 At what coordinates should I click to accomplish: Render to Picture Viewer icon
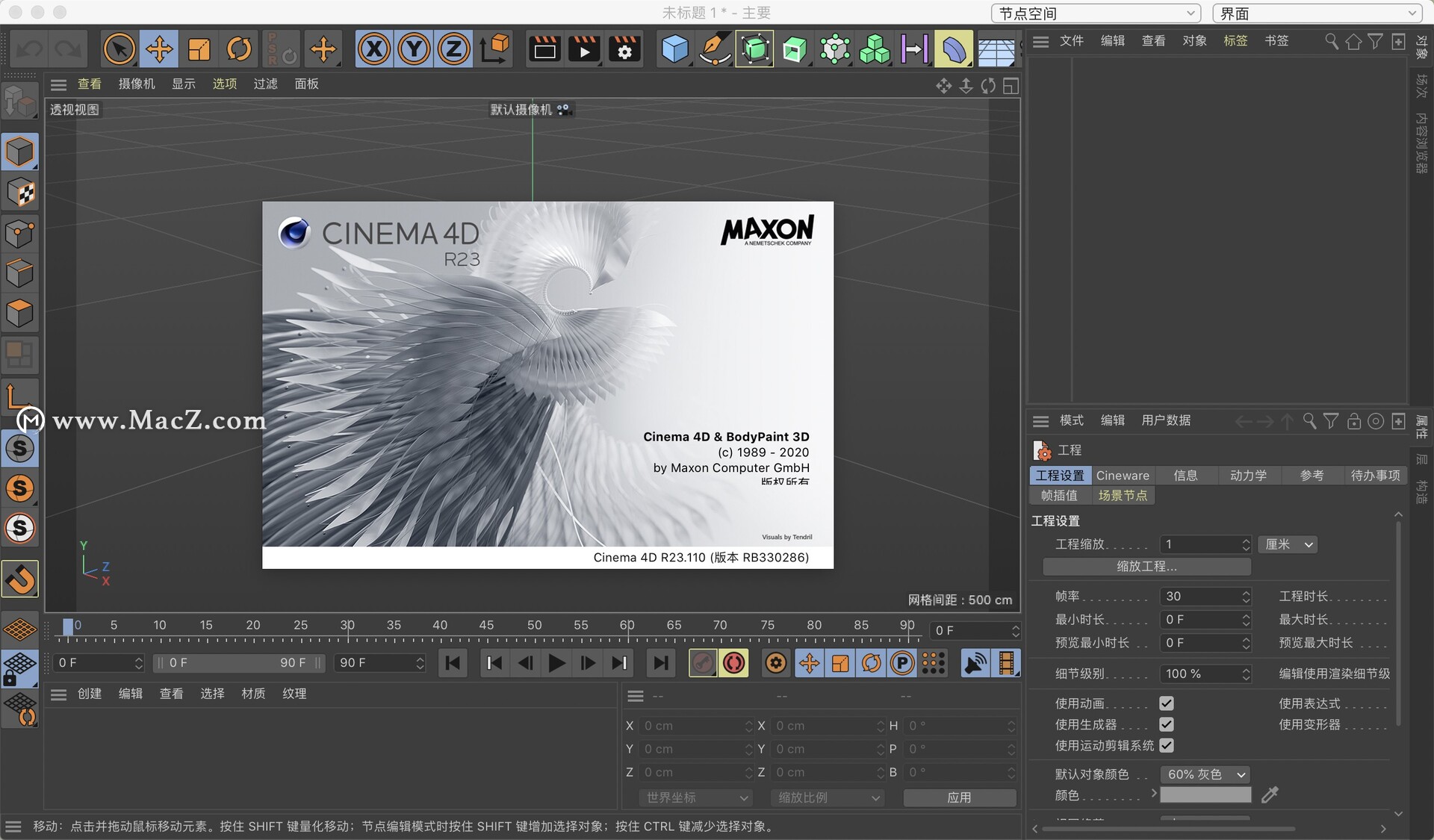pos(584,49)
